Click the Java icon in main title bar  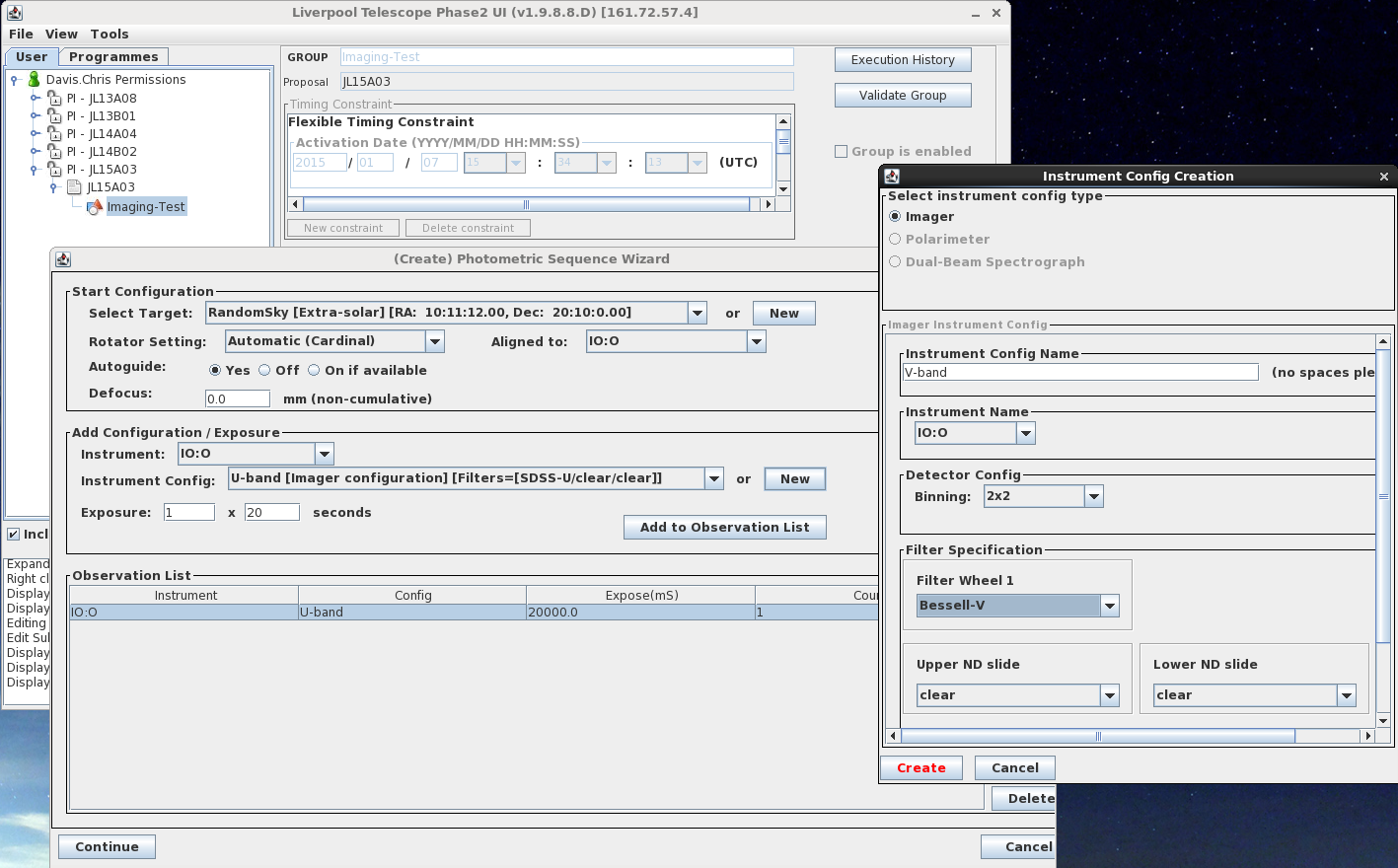[14, 13]
